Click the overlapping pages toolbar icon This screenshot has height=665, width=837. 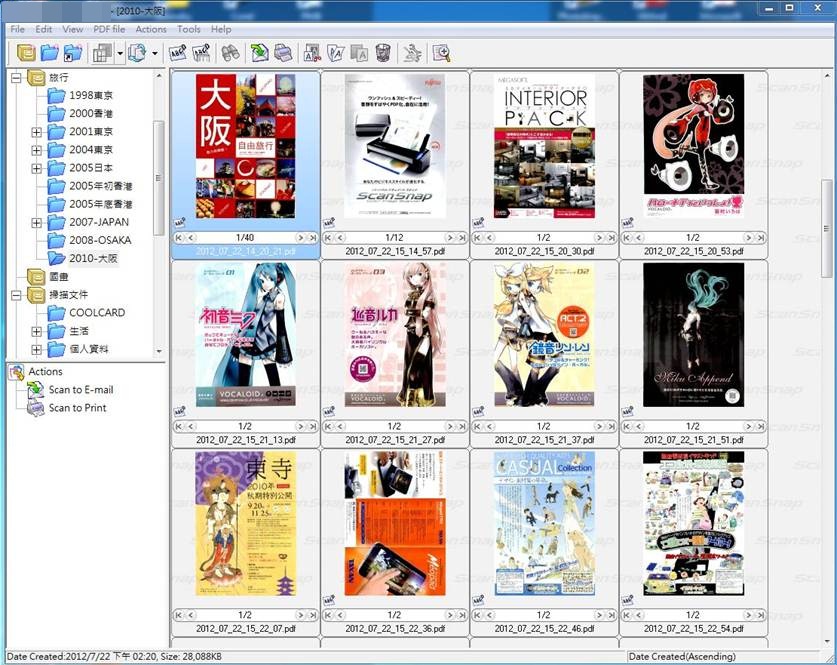[x=336, y=52]
